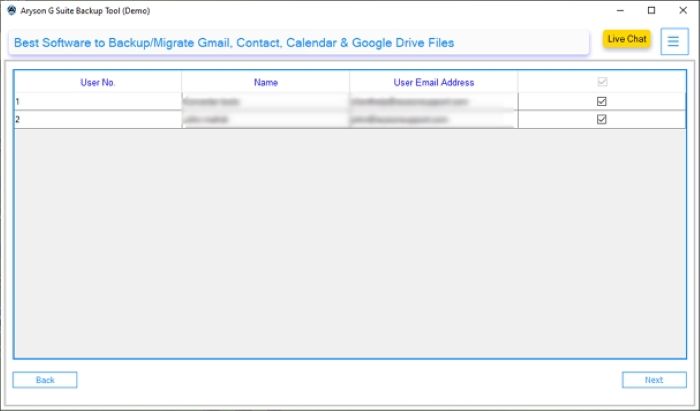Viewport: 700px width, 411px height.
Task: Maximize the Aryson window
Action: 651,10
